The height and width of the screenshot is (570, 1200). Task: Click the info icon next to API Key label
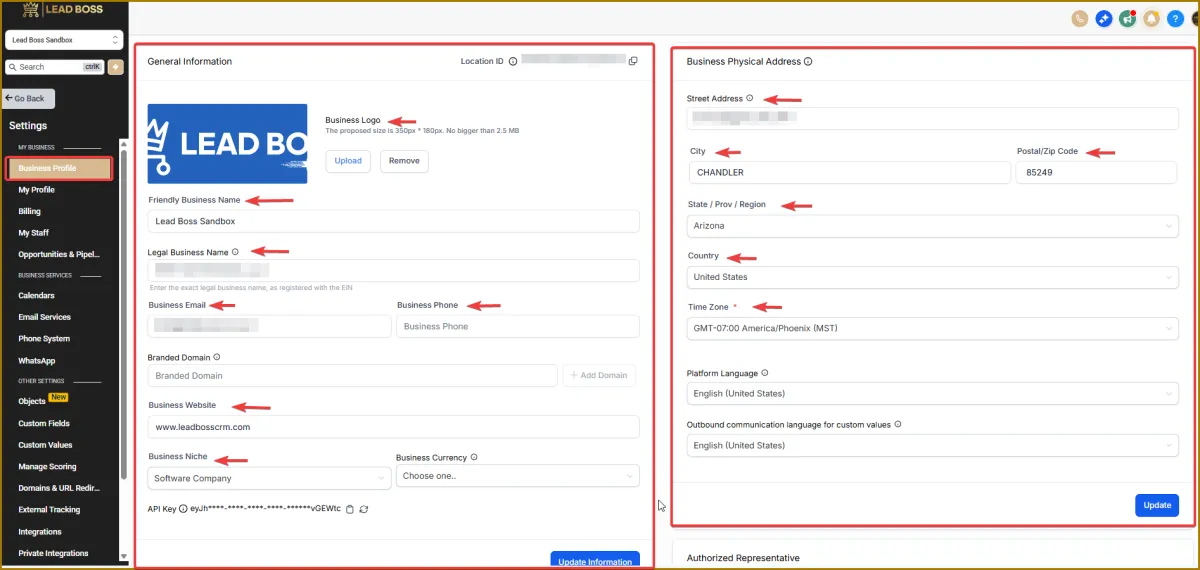pos(183,509)
